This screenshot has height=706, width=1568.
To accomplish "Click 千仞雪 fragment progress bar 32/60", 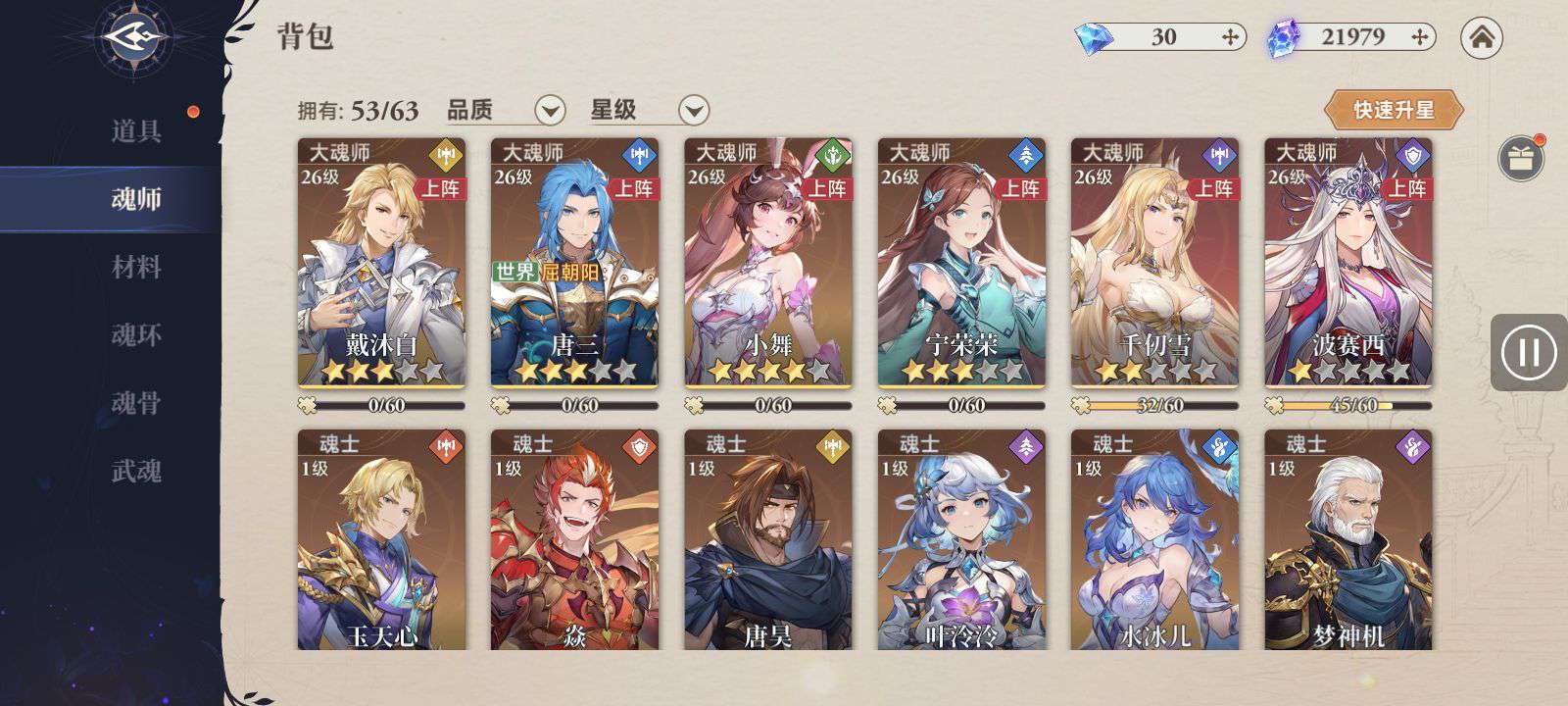I will tap(1154, 405).
